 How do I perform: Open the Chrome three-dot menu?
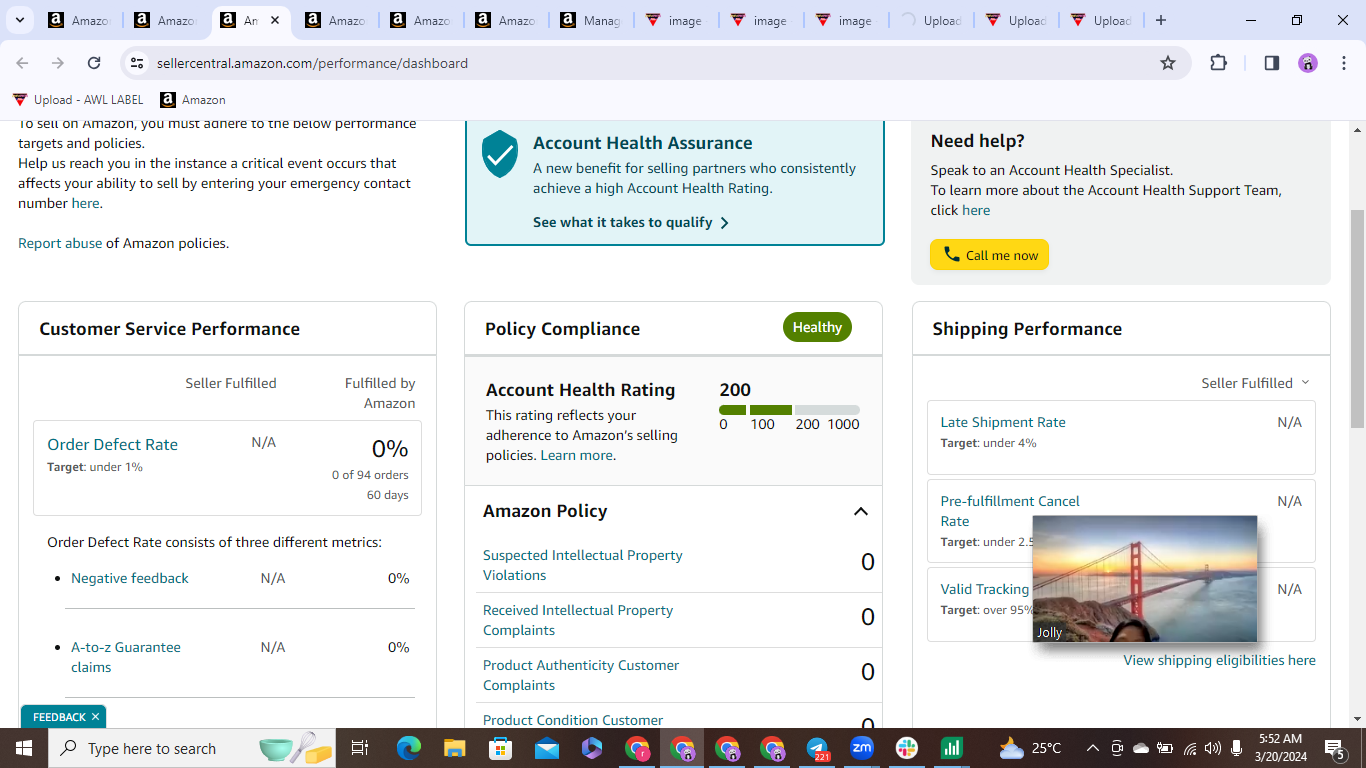point(1344,63)
